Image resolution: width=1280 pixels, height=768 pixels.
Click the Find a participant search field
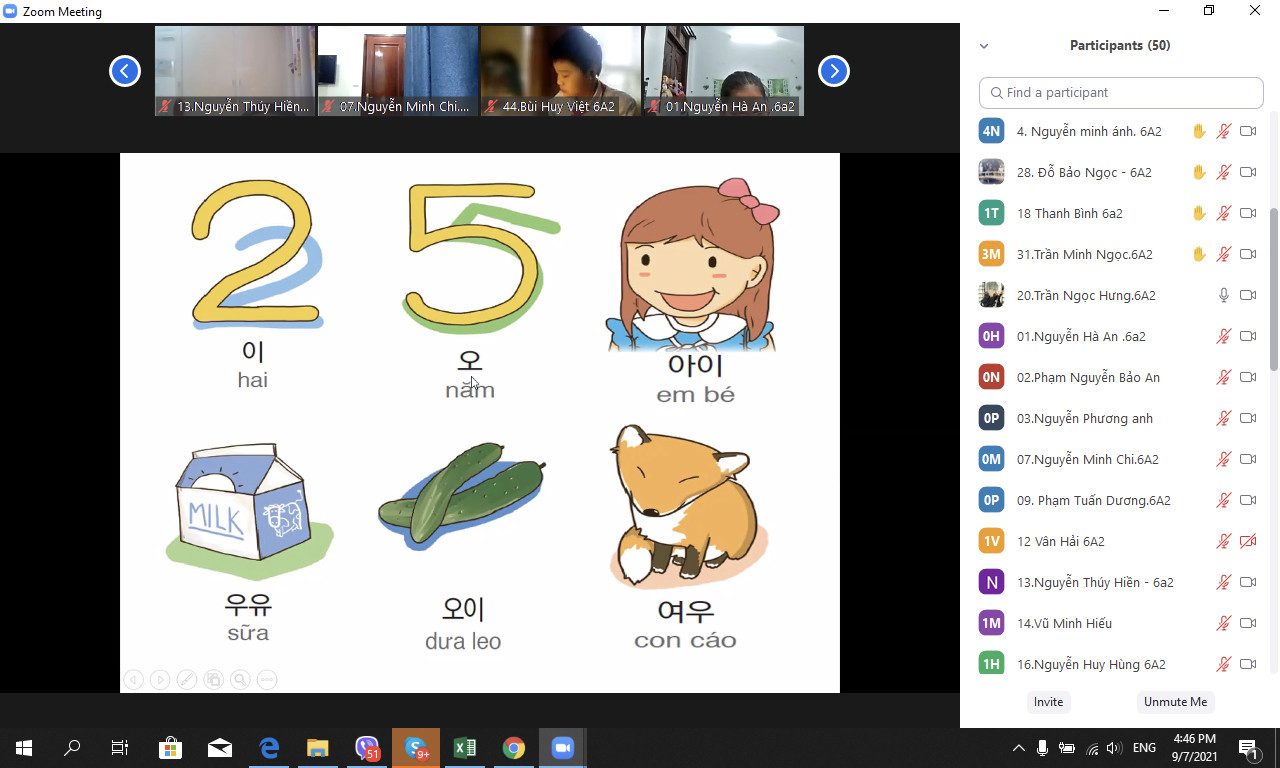1121,92
